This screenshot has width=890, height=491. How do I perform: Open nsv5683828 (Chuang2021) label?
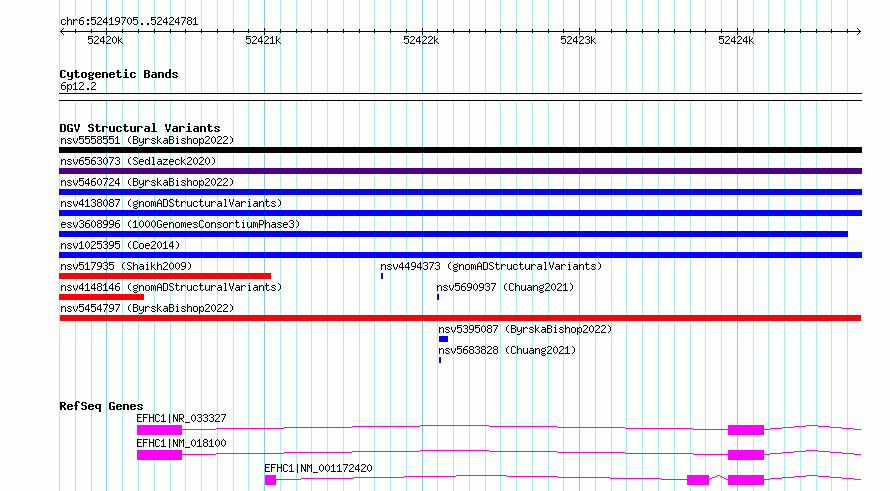coord(507,350)
